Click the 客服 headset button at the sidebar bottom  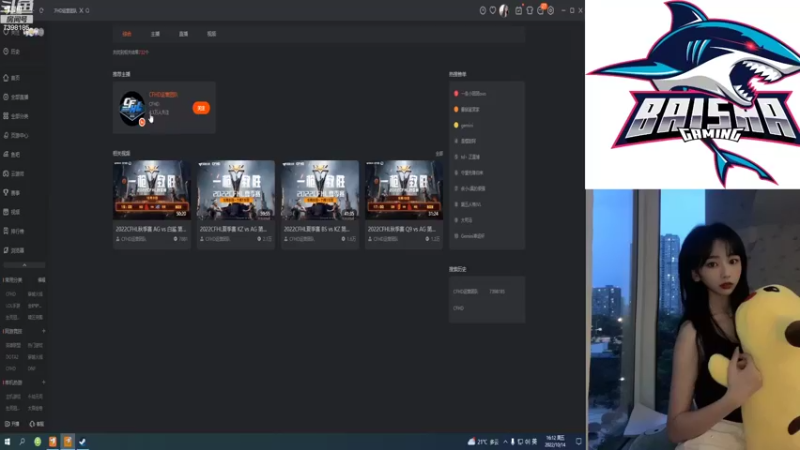pos(37,424)
